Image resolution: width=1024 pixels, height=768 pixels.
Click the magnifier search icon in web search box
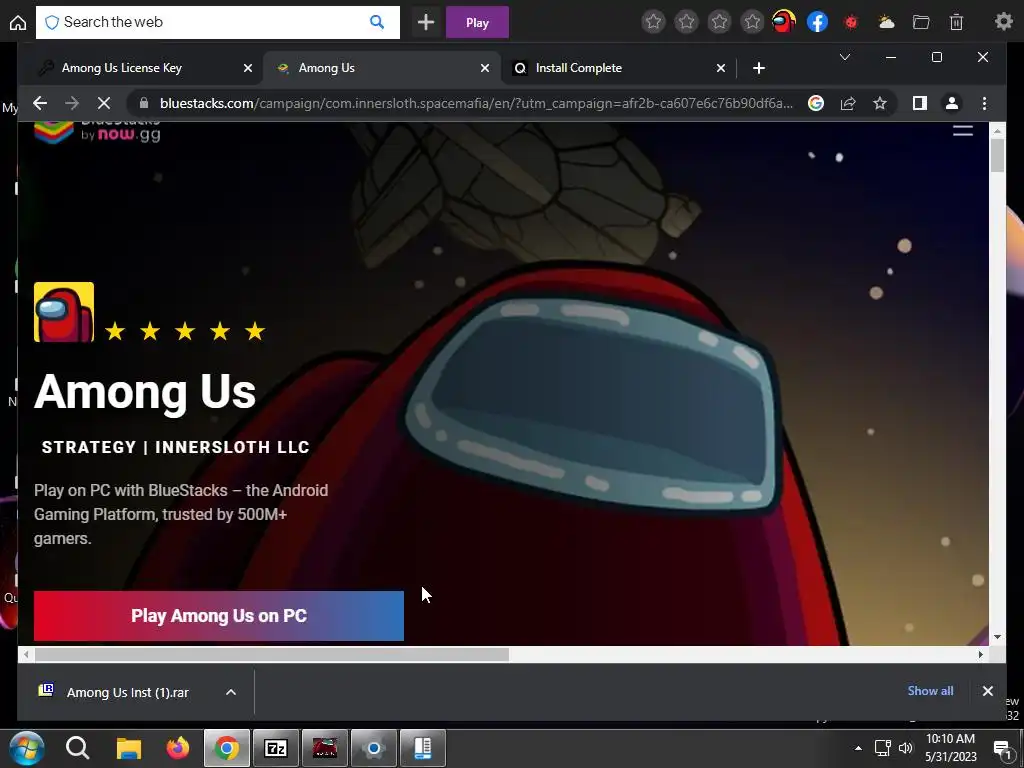[377, 22]
